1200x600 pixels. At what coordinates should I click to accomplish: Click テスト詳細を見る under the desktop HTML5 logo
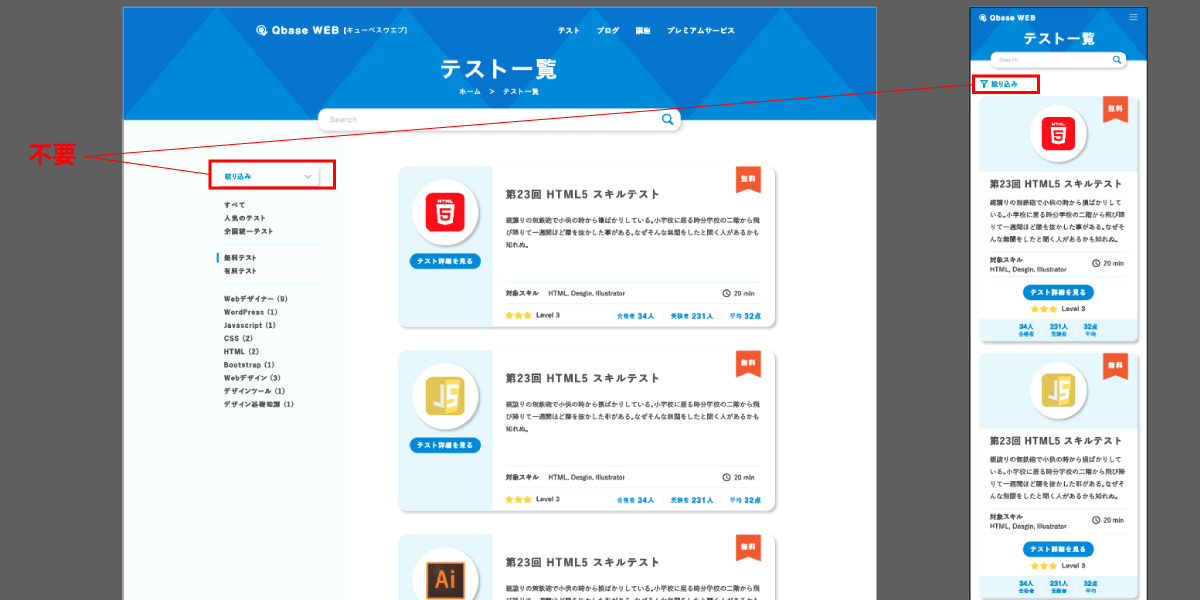coord(445,261)
